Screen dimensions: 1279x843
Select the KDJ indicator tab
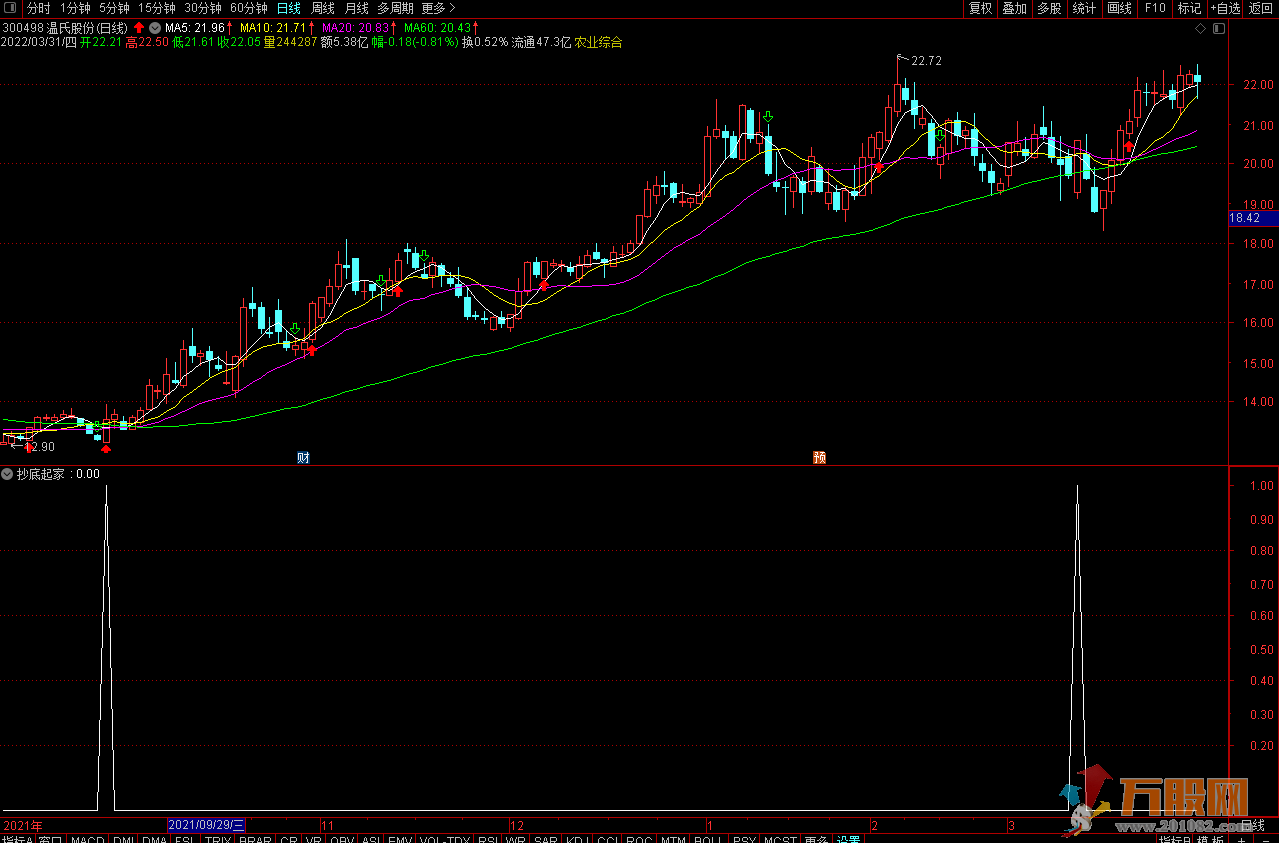click(x=577, y=841)
